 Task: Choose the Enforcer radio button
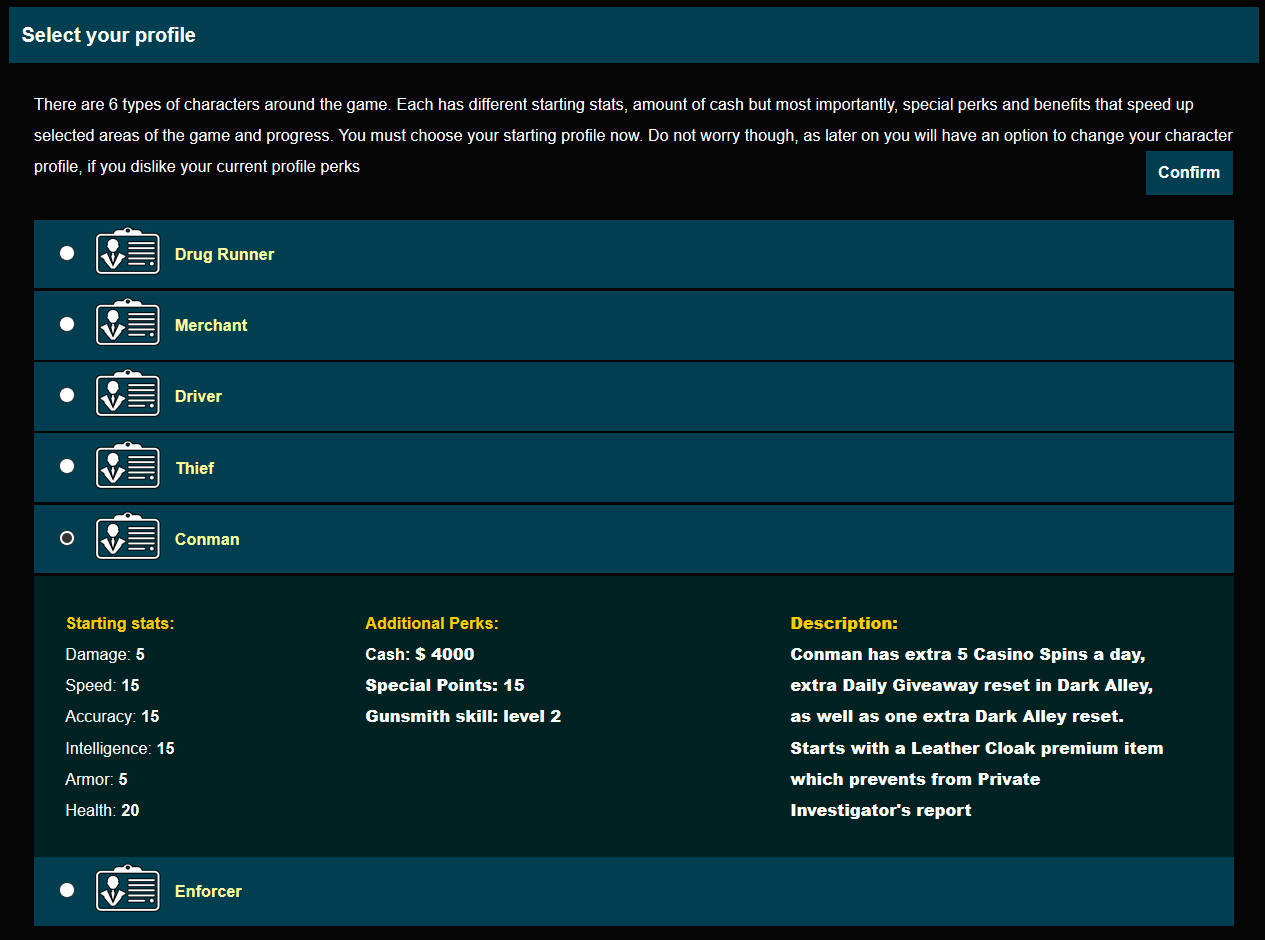pyautogui.click(x=67, y=890)
